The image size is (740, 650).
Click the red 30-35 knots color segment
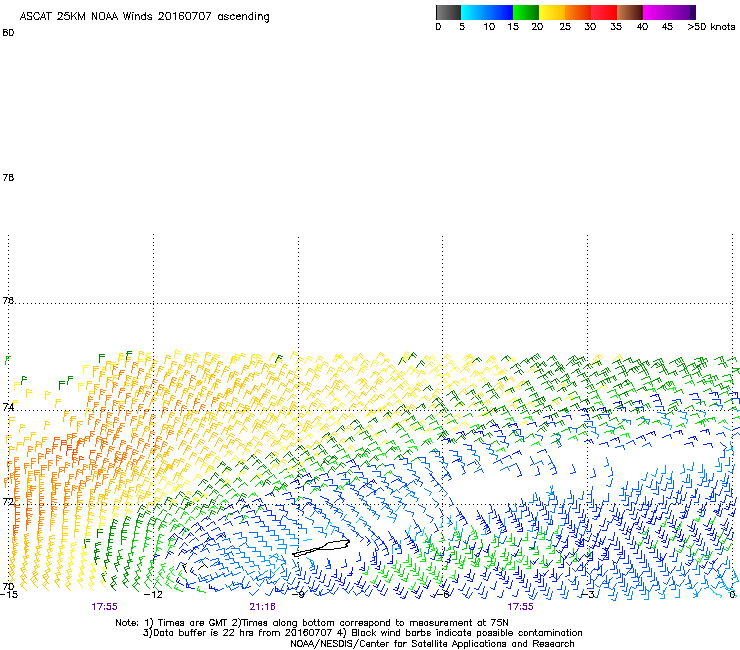pyautogui.click(x=604, y=12)
